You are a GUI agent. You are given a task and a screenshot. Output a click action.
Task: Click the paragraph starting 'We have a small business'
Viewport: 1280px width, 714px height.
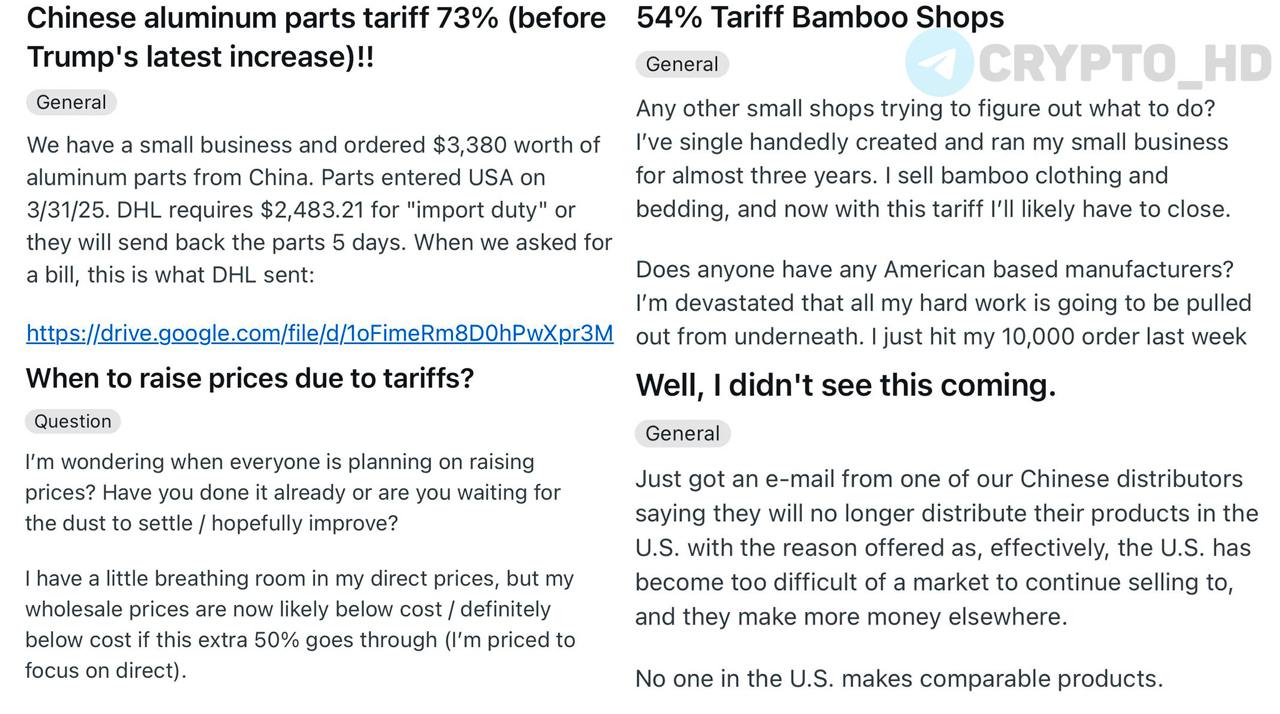pos(319,210)
